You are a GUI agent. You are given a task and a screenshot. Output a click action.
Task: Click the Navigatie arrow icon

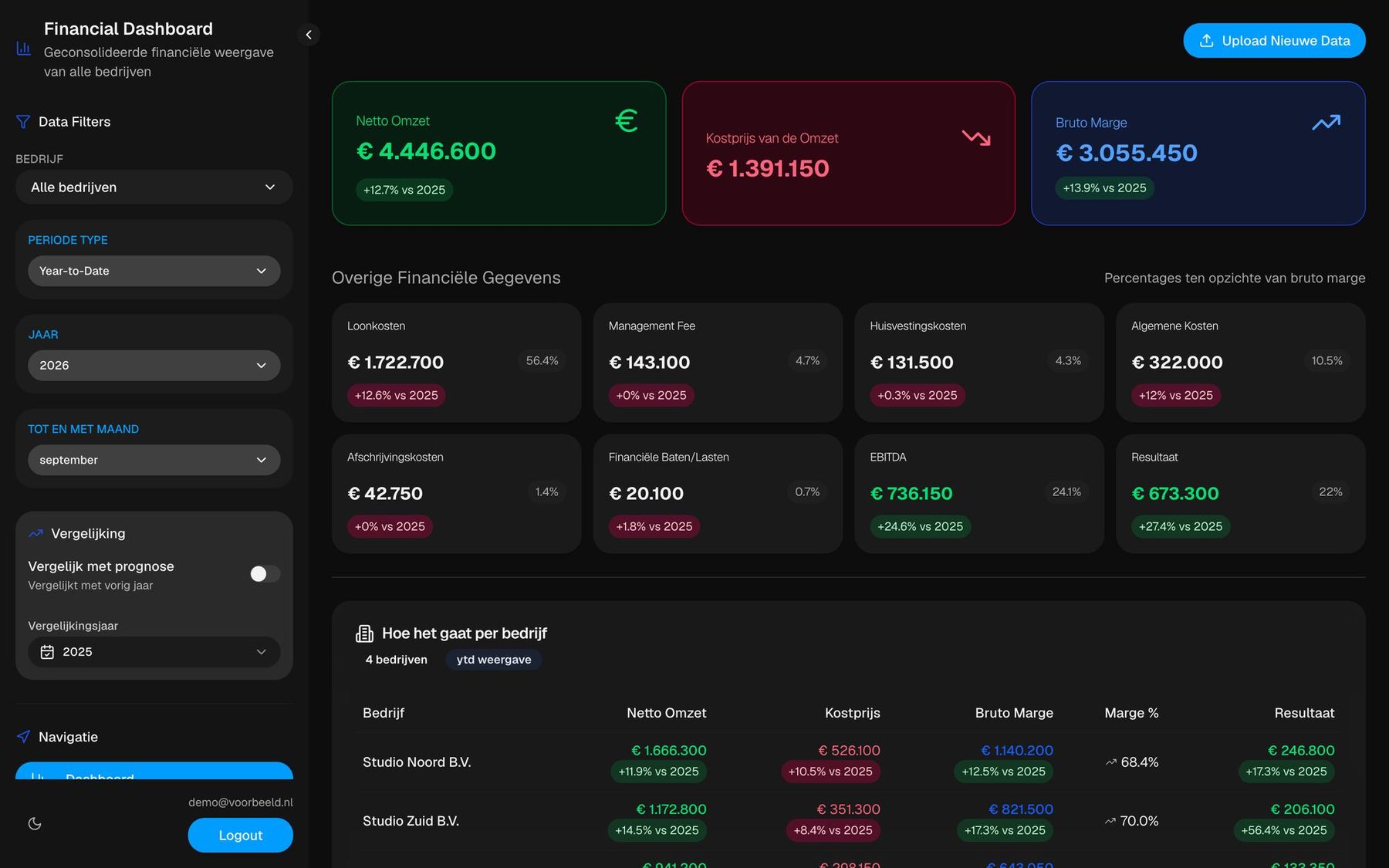(24, 737)
